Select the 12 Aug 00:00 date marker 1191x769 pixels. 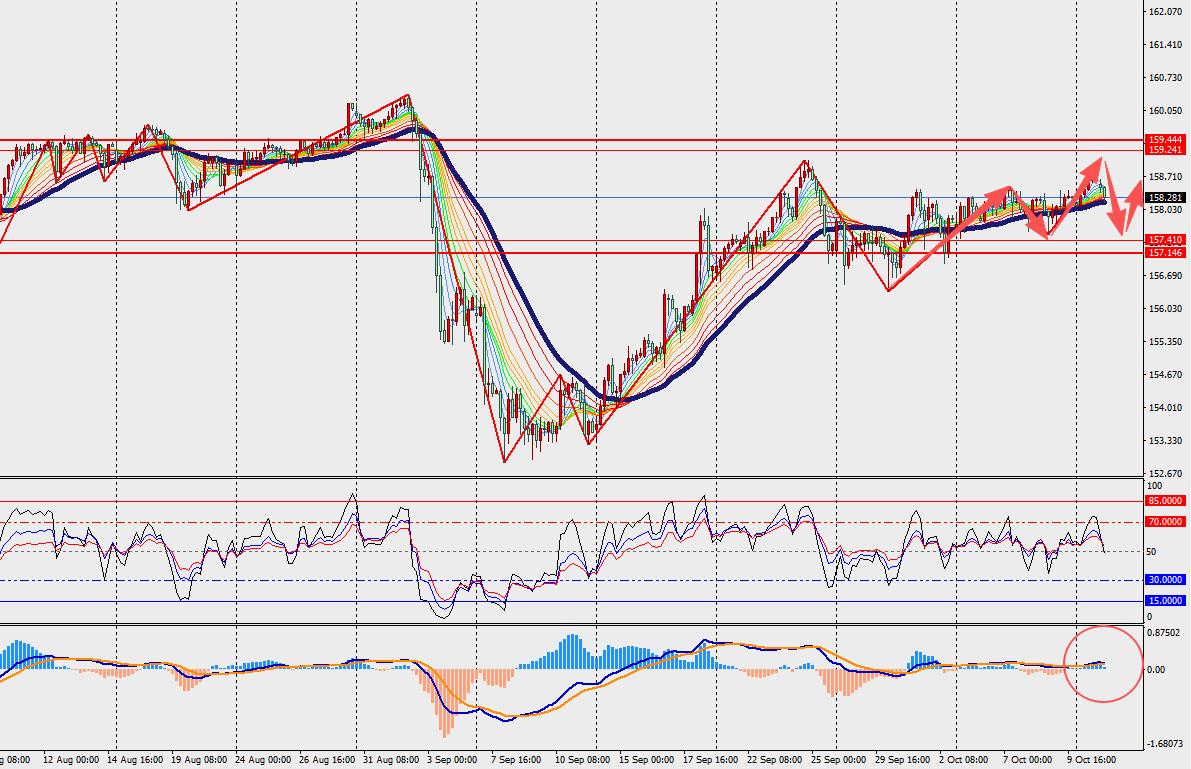pyautogui.click(x=71, y=760)
